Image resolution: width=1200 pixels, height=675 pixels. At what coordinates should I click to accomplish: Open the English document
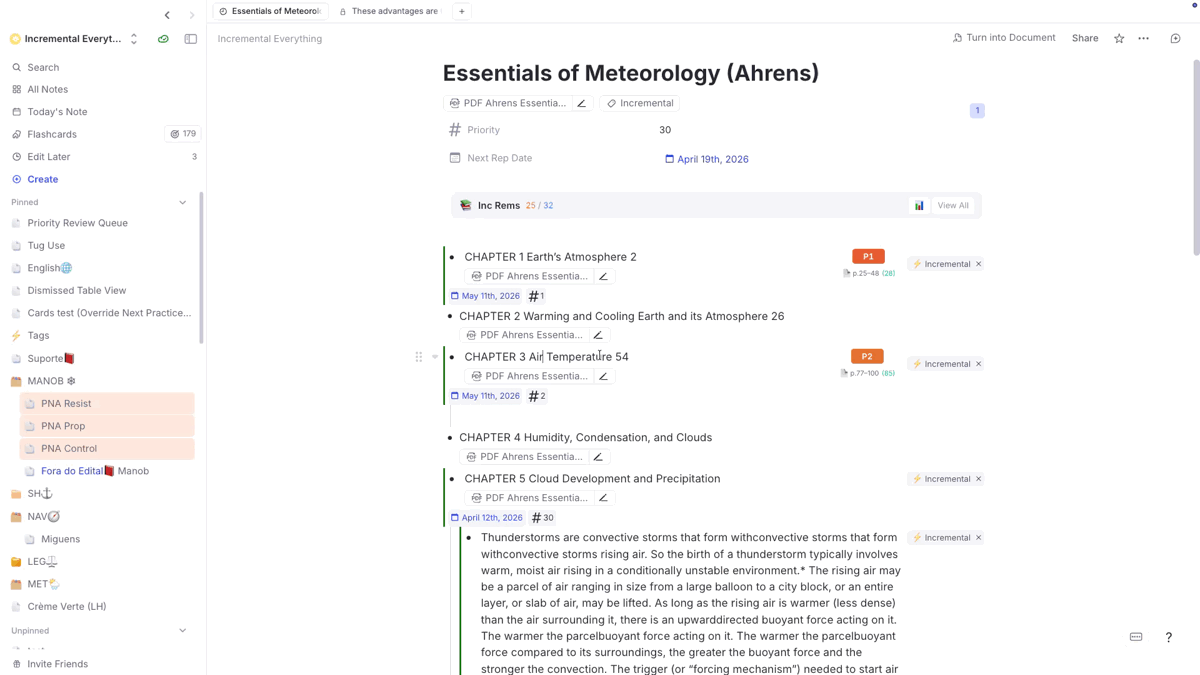[50, 268]
